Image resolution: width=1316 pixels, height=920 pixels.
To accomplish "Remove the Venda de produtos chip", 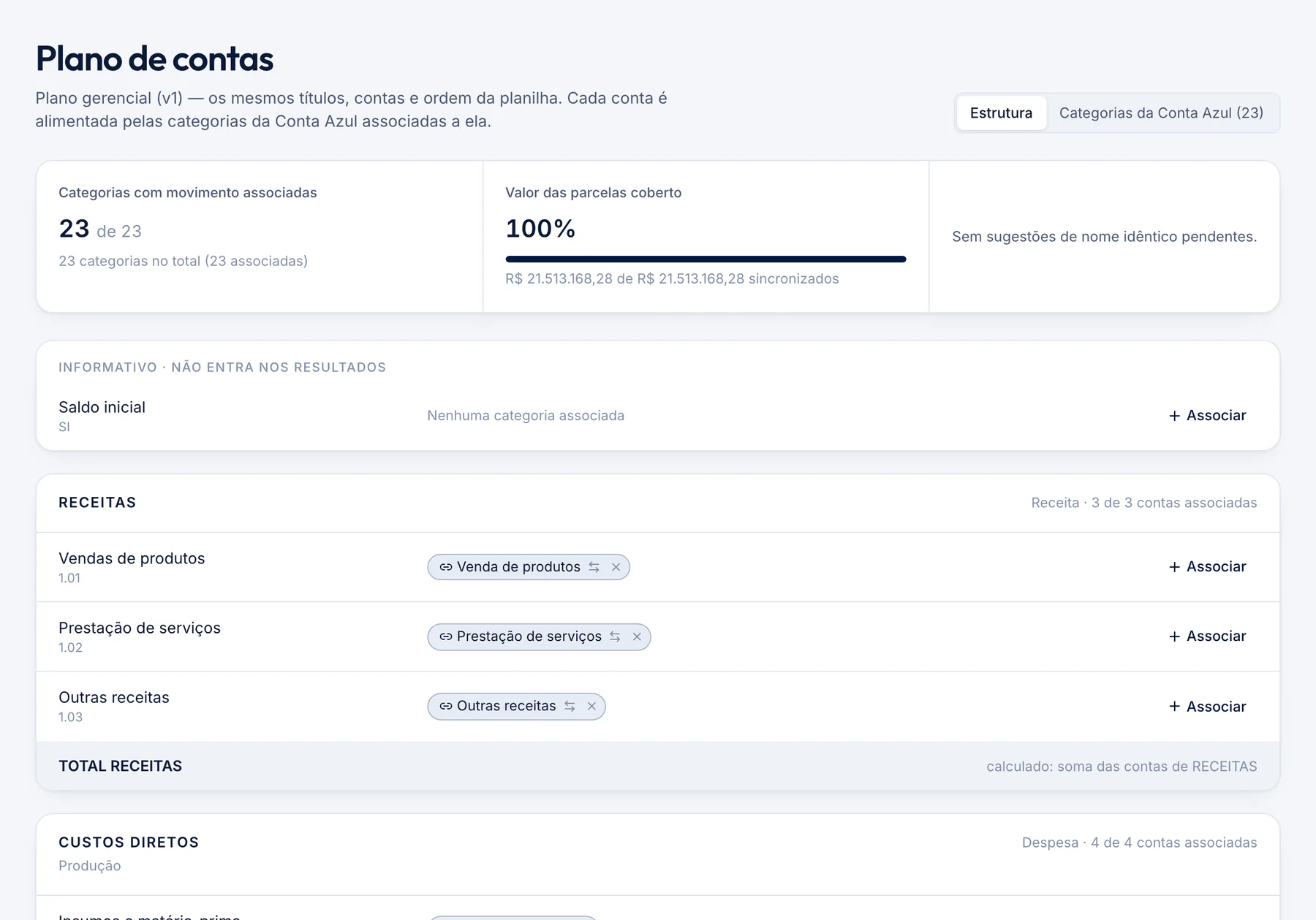I will (616, 567).
